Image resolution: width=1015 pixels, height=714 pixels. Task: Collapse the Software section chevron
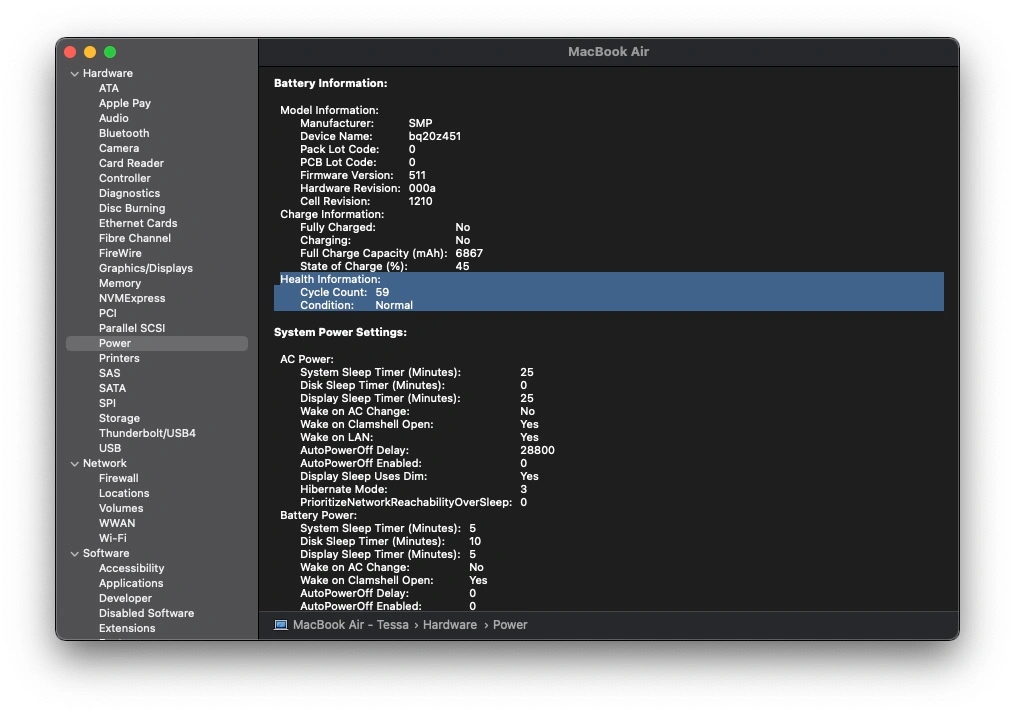[x=74, y=554]
